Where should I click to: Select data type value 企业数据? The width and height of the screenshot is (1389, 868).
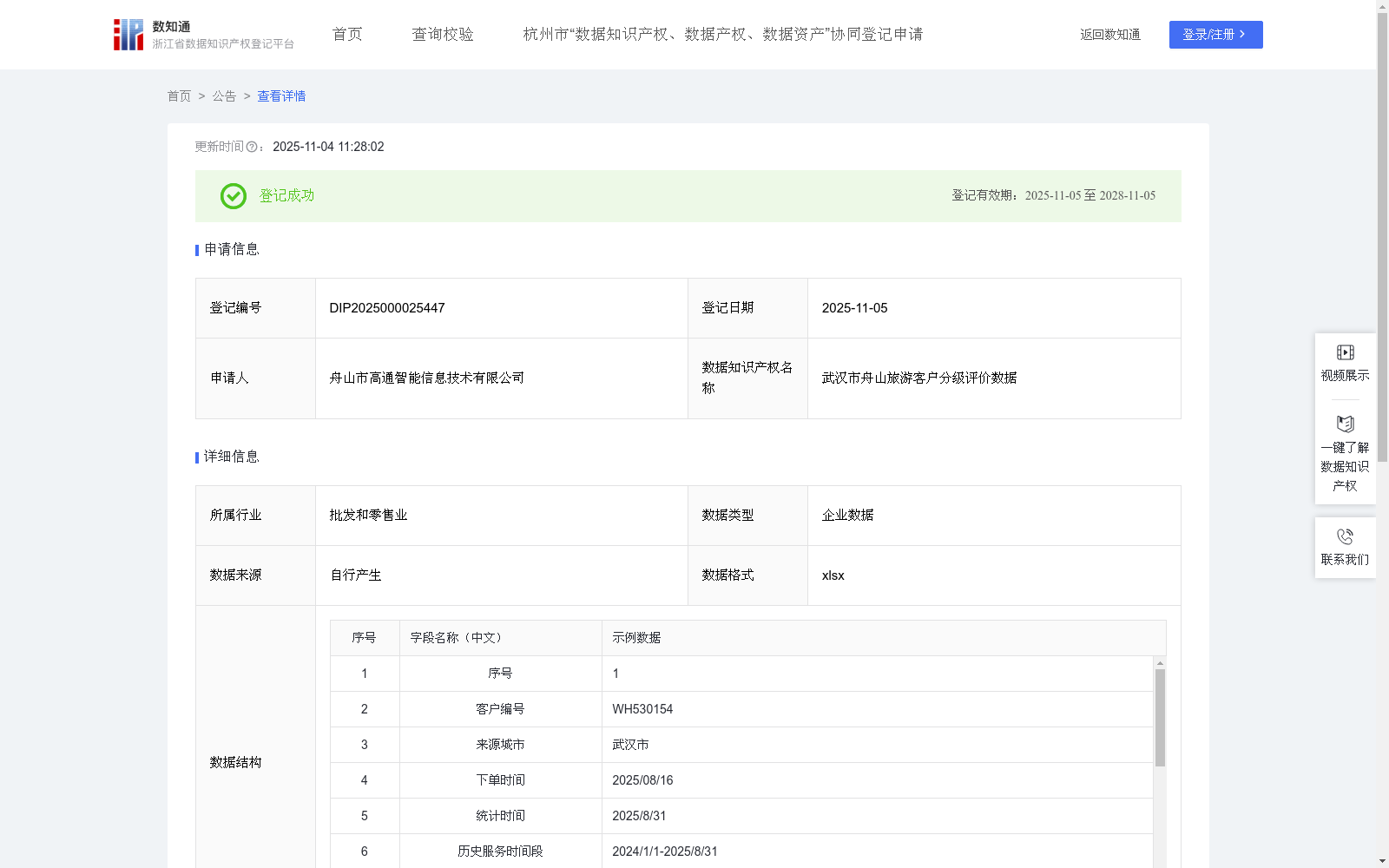[x=847, y=516]
